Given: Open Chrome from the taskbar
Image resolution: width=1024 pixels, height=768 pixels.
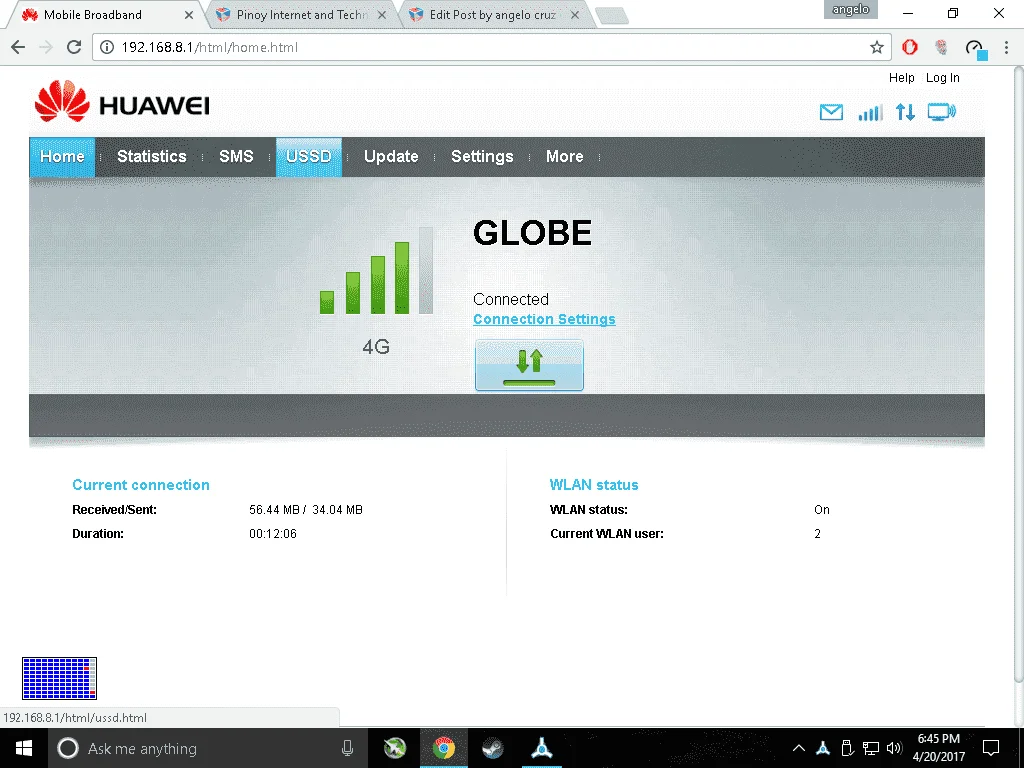Looking at the screenshot, I should pyautogui.click(x=444, y=748).
